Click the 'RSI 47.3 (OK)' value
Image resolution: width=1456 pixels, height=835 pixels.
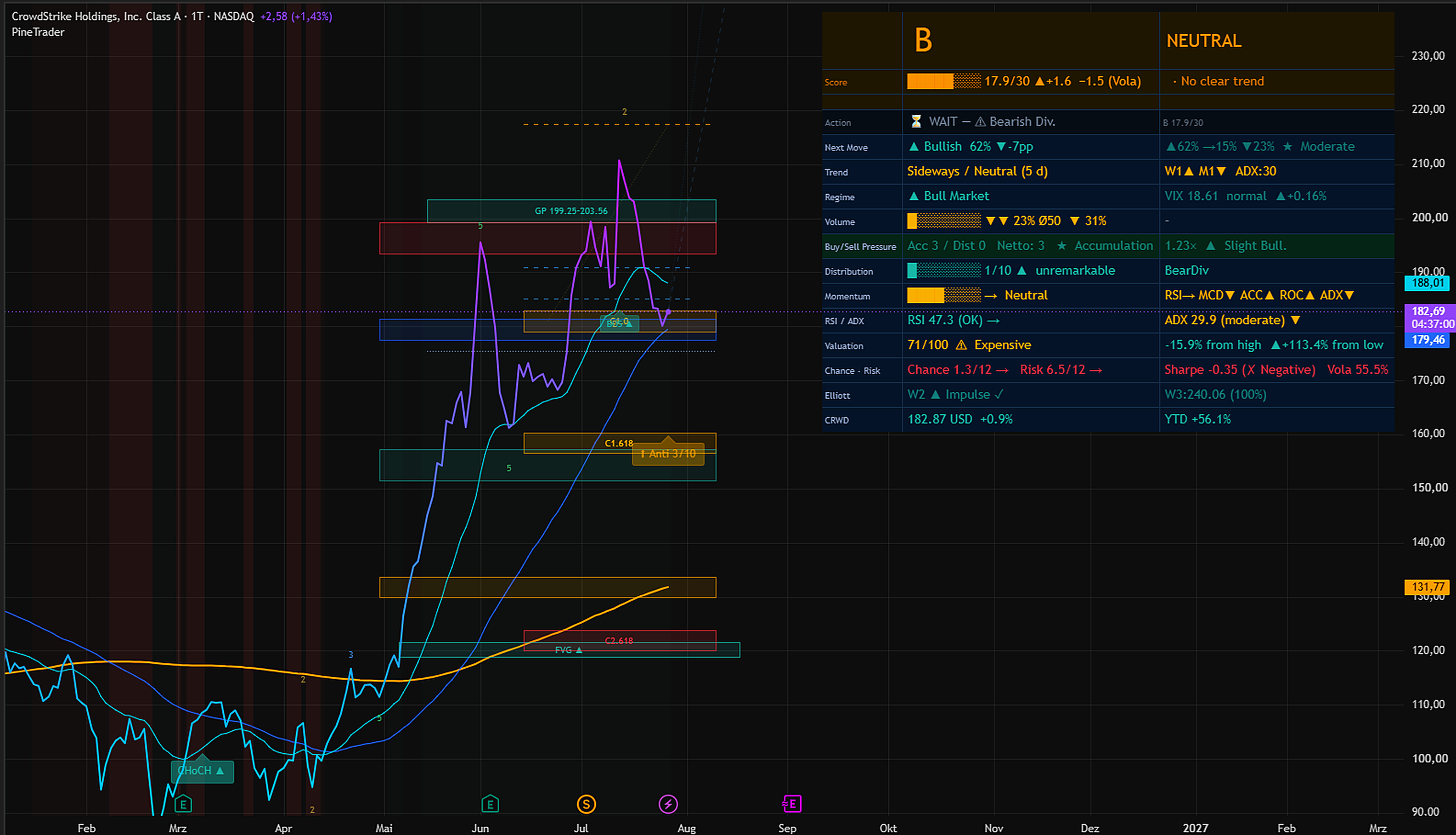944,320
